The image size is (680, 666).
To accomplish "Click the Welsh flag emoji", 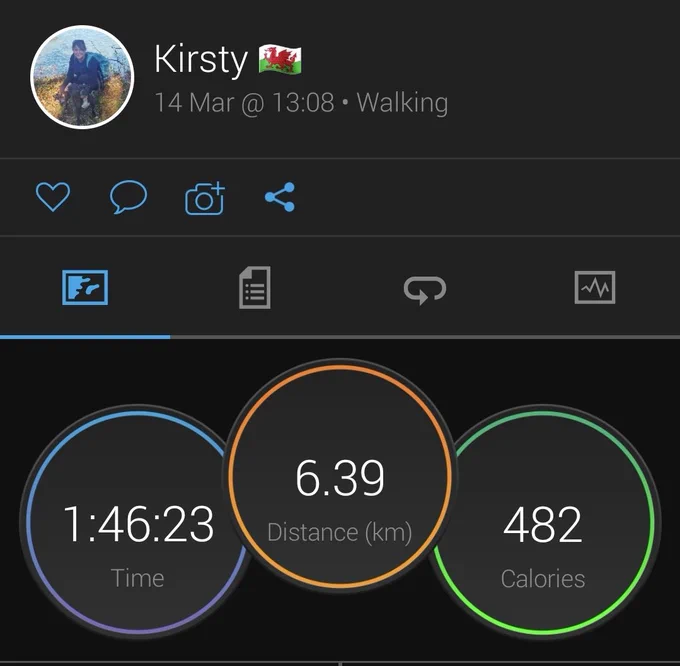I will (280, 59).
